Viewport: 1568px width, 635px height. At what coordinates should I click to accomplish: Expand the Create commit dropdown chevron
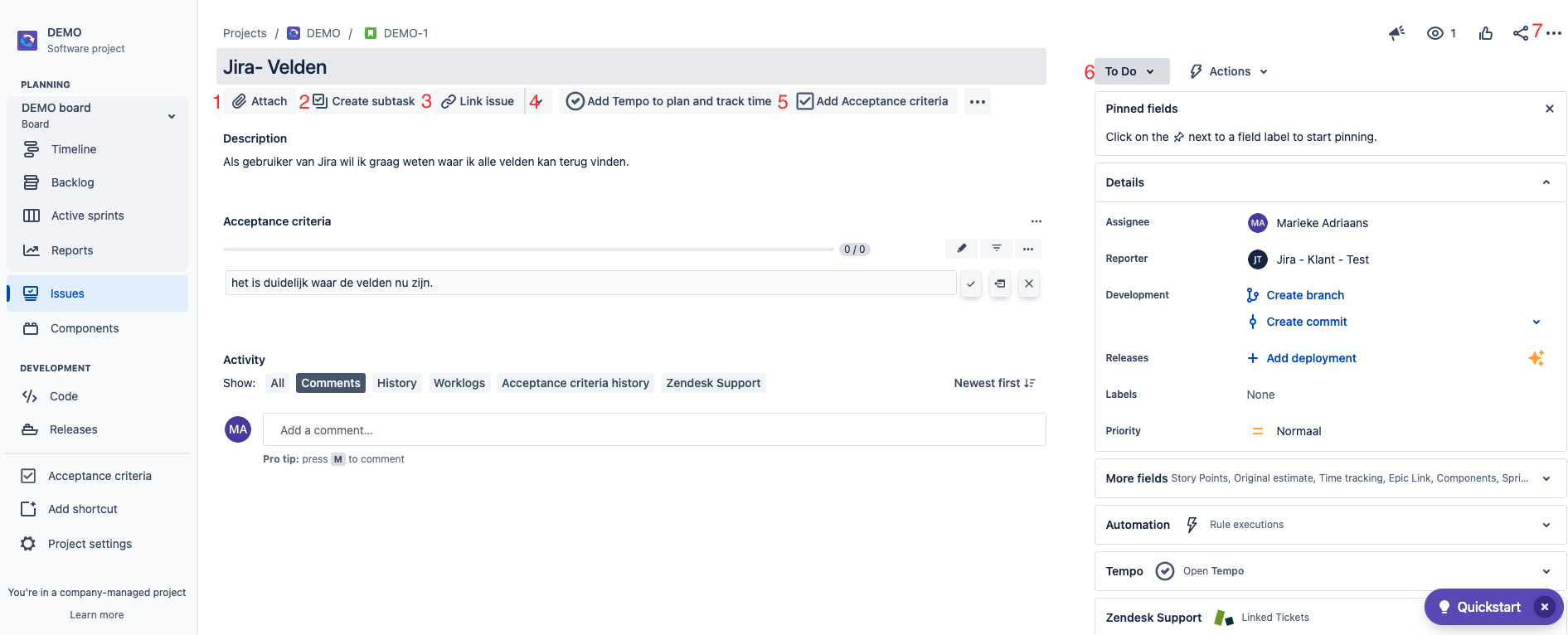tap(1536, 322)
